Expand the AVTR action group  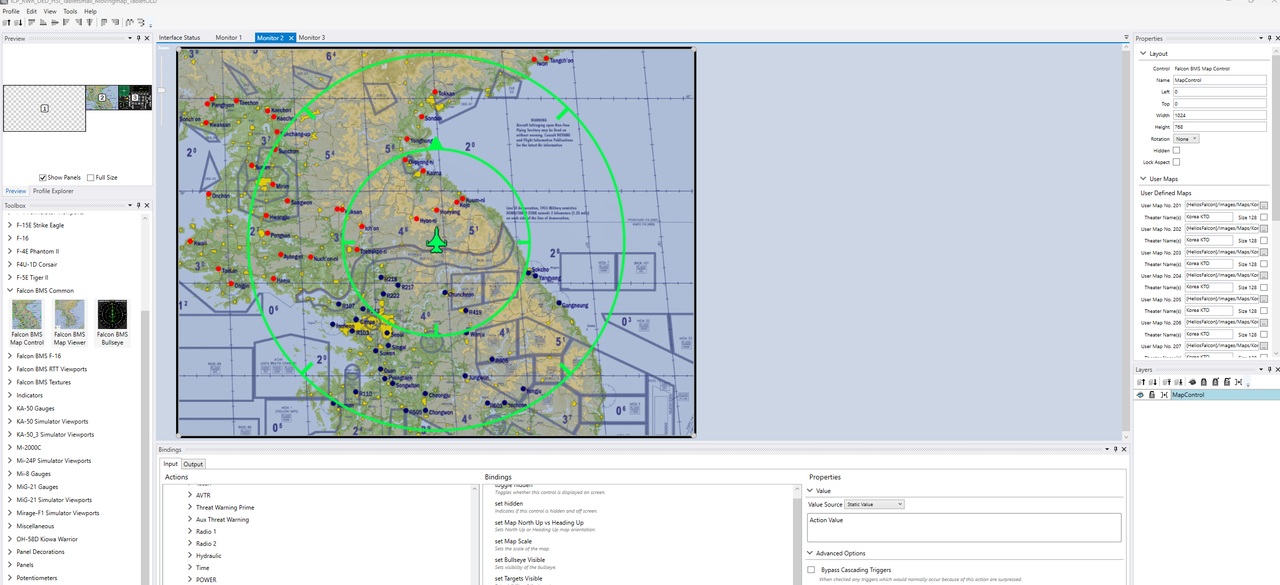190,495
